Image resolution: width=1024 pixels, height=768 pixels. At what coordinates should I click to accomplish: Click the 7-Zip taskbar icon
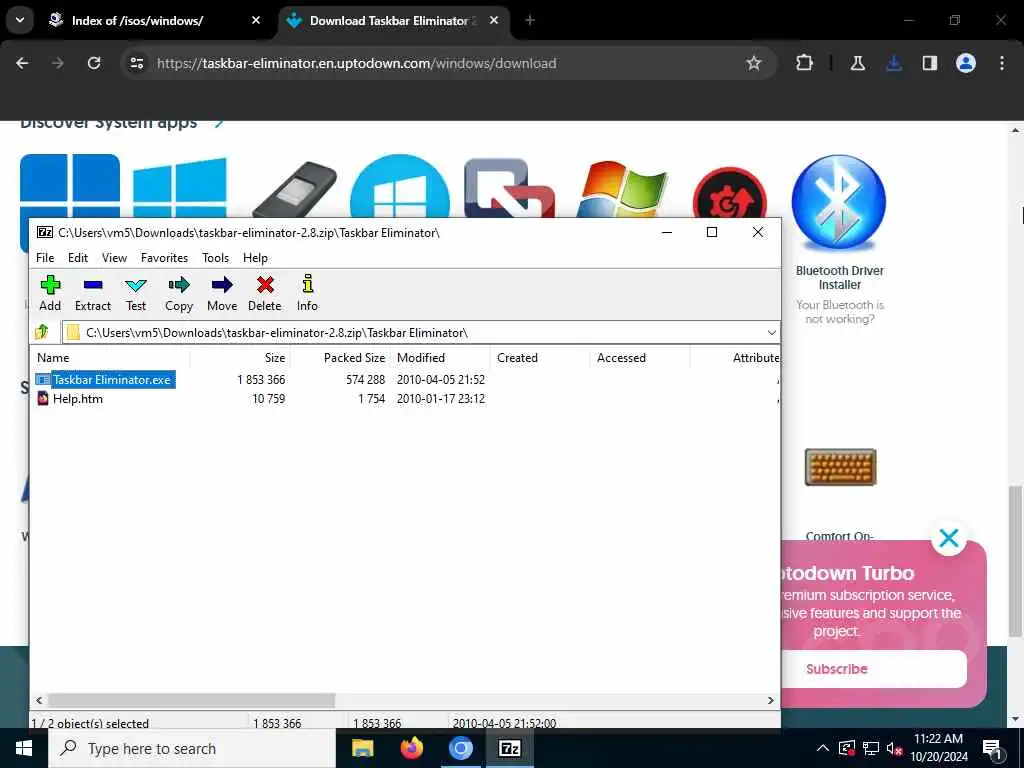pos(509,748)
